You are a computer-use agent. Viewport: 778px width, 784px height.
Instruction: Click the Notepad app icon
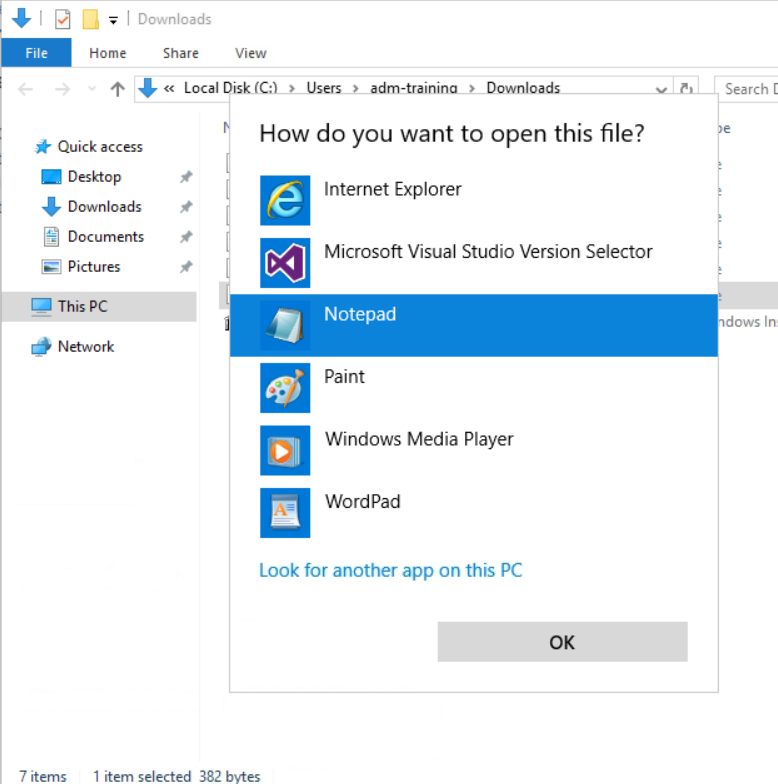click(285, 325)
